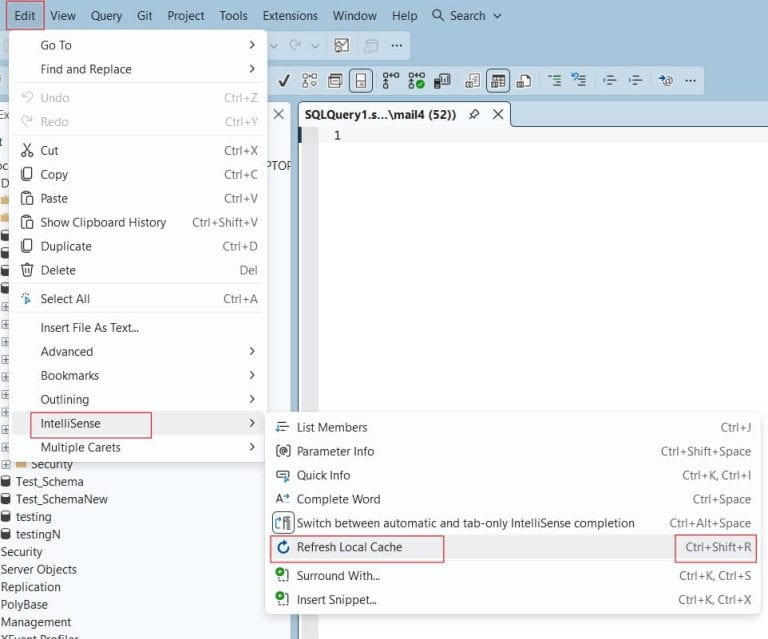
Task: Open the Extensions menu
Action: pos(290,16)
